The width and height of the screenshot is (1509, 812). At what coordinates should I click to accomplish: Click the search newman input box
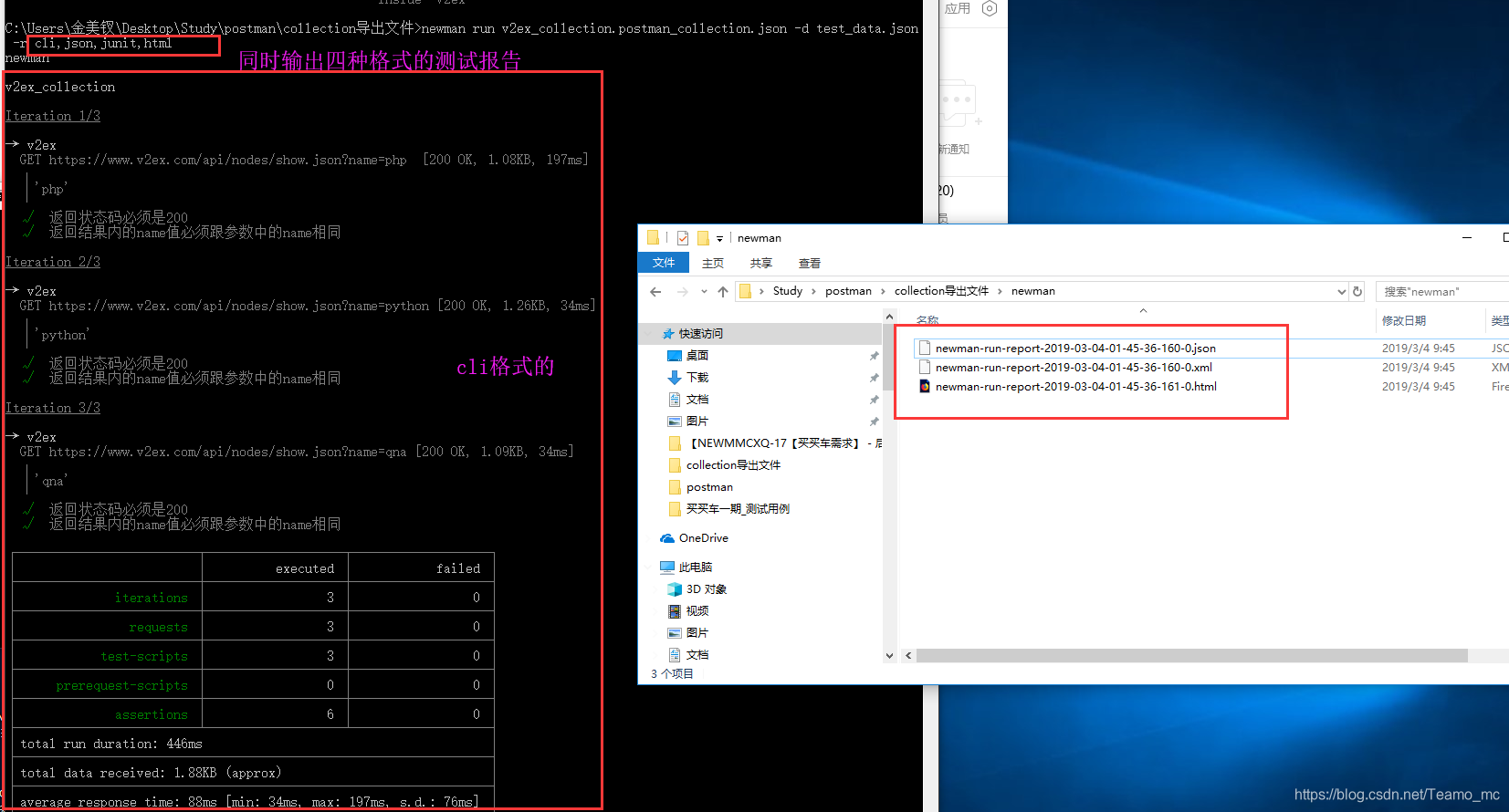pyautogui.click(x=1442, y=292)
